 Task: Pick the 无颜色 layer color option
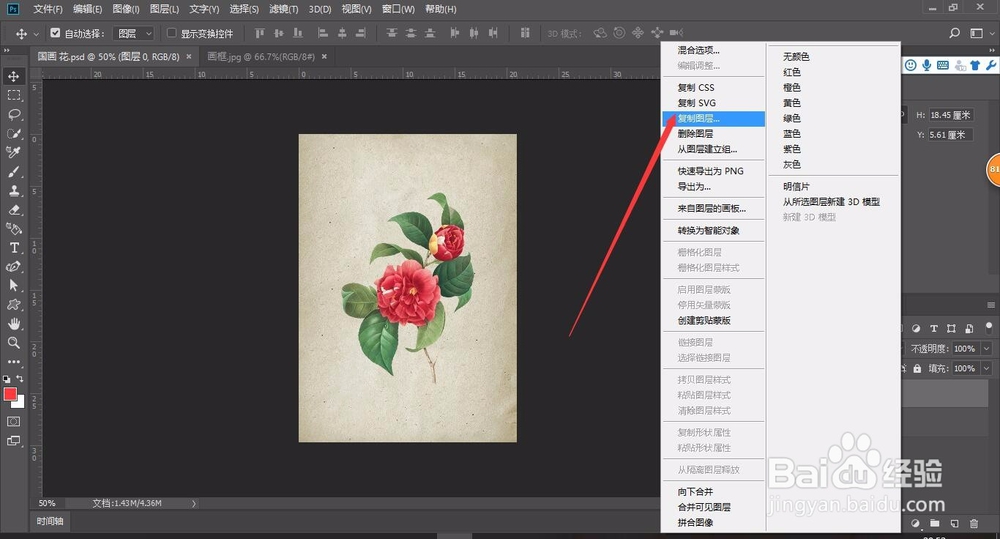pyautogui.click(x=834, y=57)
